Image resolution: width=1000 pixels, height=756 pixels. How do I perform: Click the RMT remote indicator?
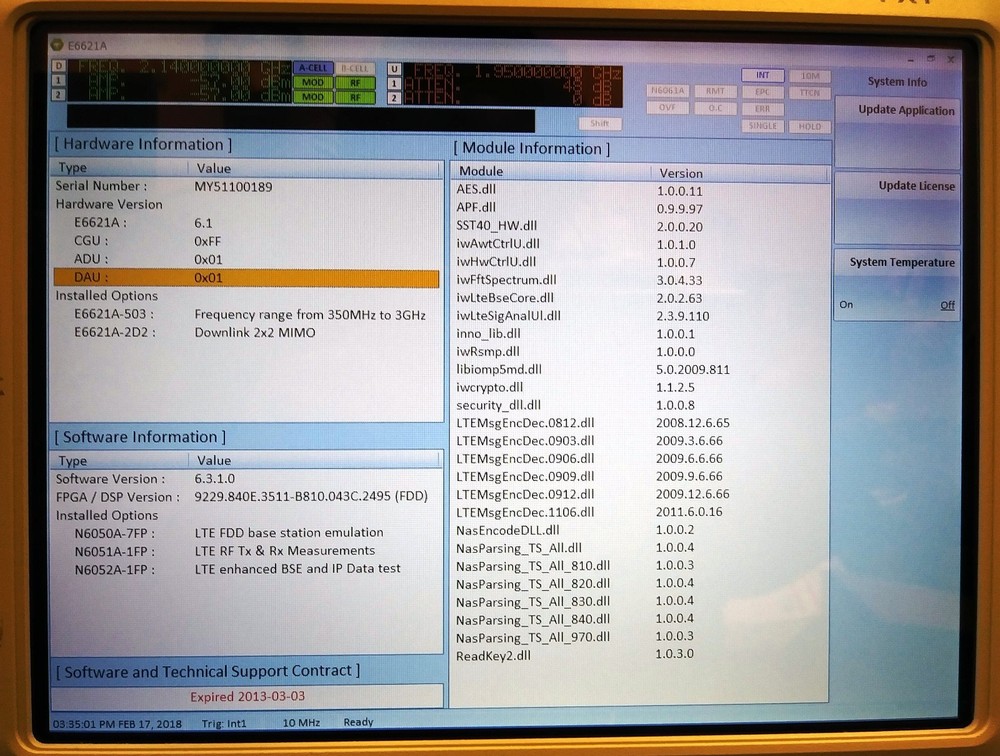716,91
